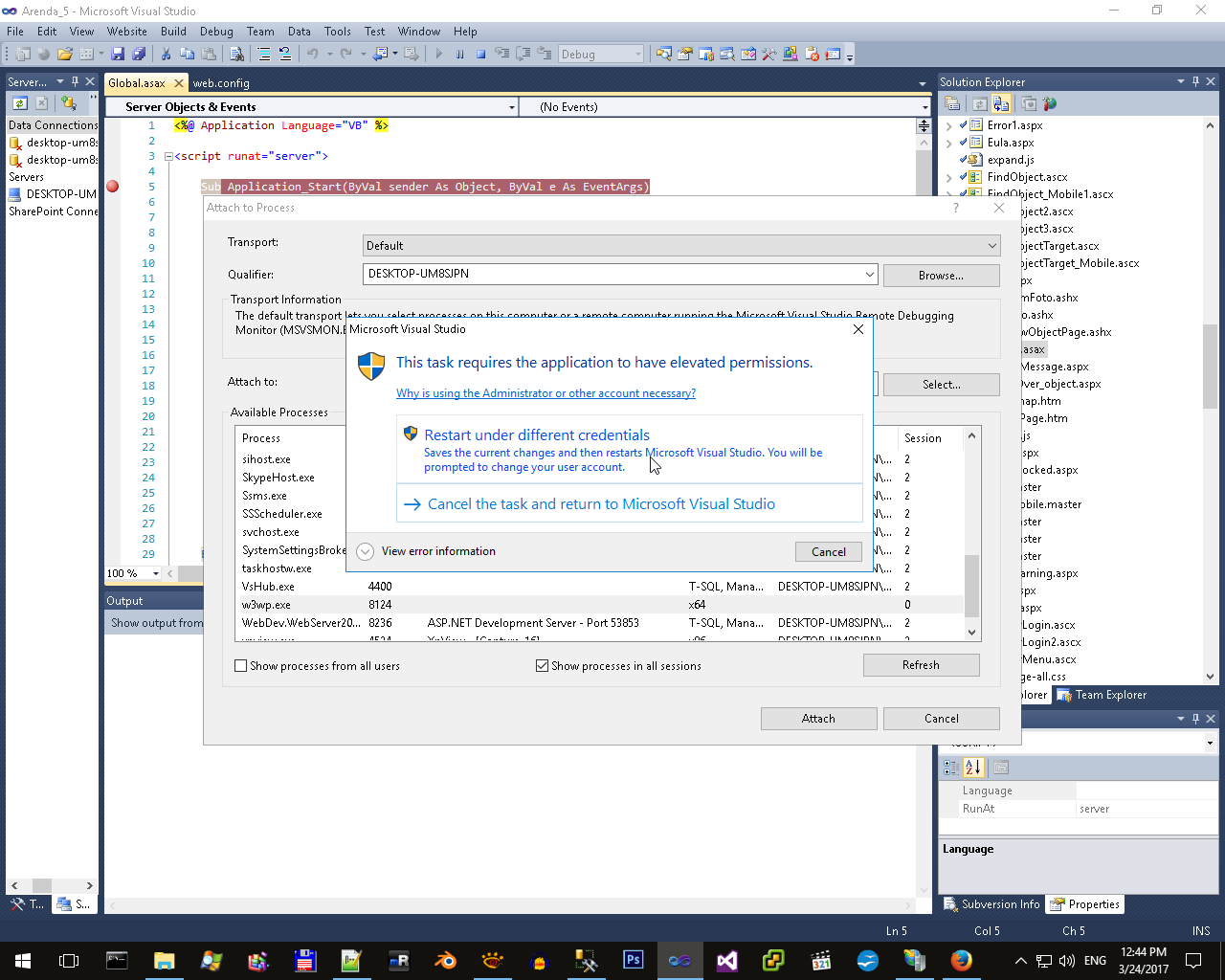This screenshot has width=1225, height=980.
Task: Click the Stop Debugging square icon
Action: [481, 55]
